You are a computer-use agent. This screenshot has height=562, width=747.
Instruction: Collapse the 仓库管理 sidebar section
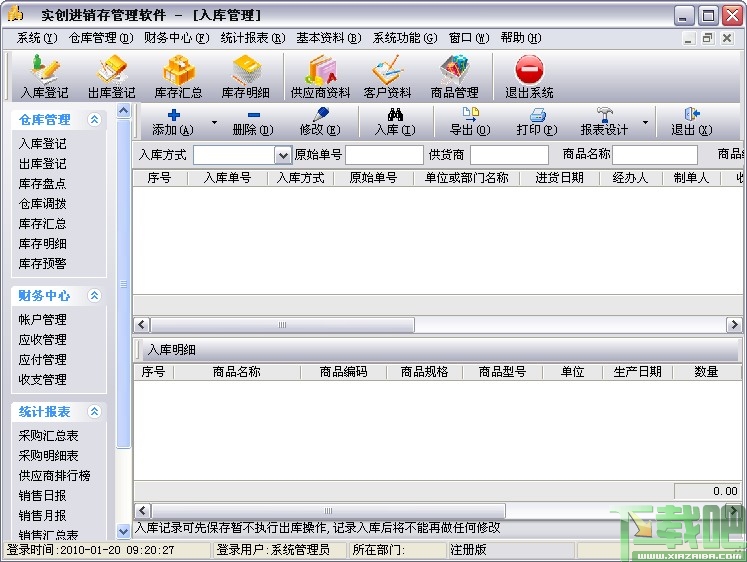point(94,119)
